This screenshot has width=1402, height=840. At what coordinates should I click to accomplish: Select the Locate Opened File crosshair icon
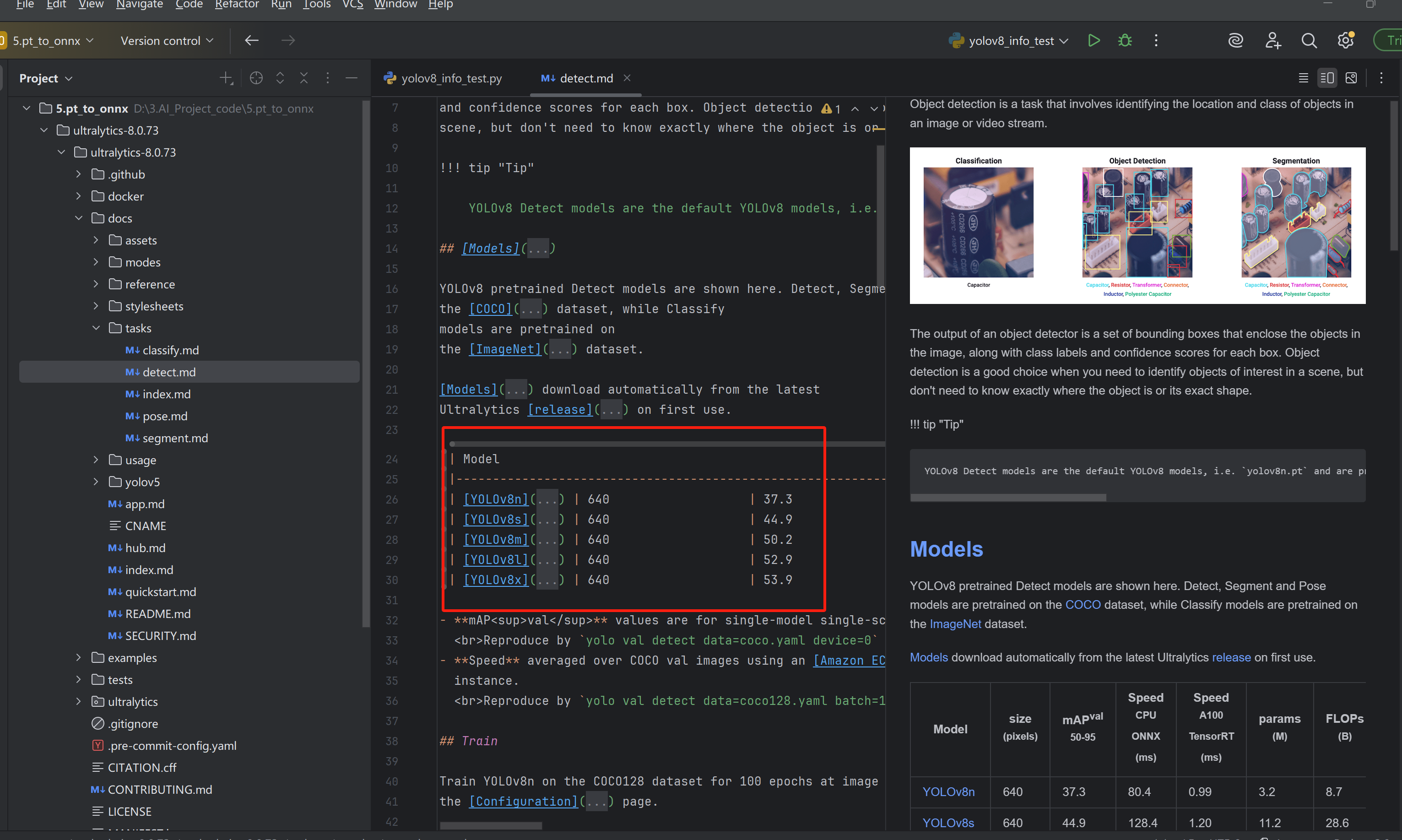[256, 77]
